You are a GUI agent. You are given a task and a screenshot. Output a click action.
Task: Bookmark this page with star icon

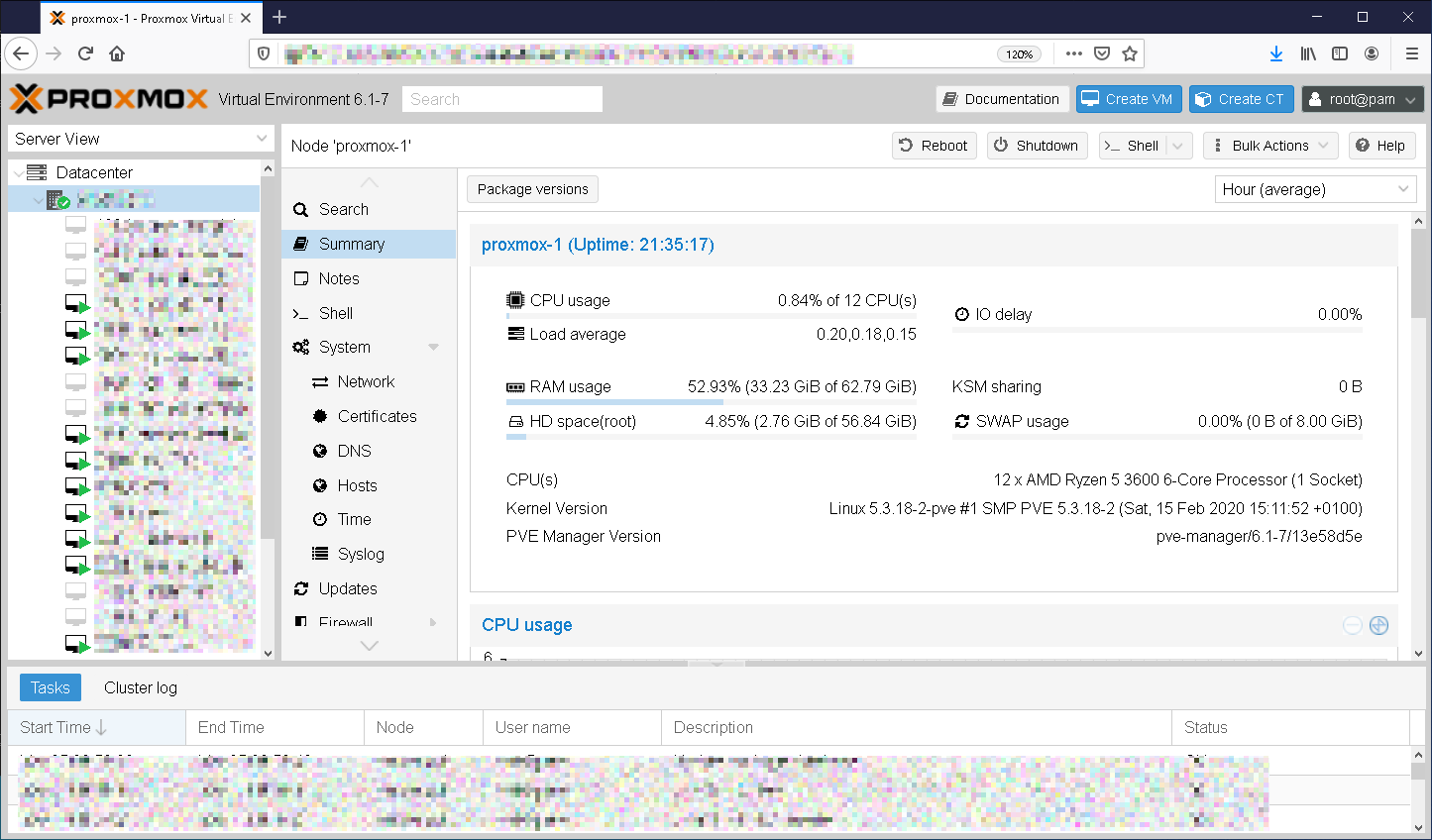coord(1130,53)
